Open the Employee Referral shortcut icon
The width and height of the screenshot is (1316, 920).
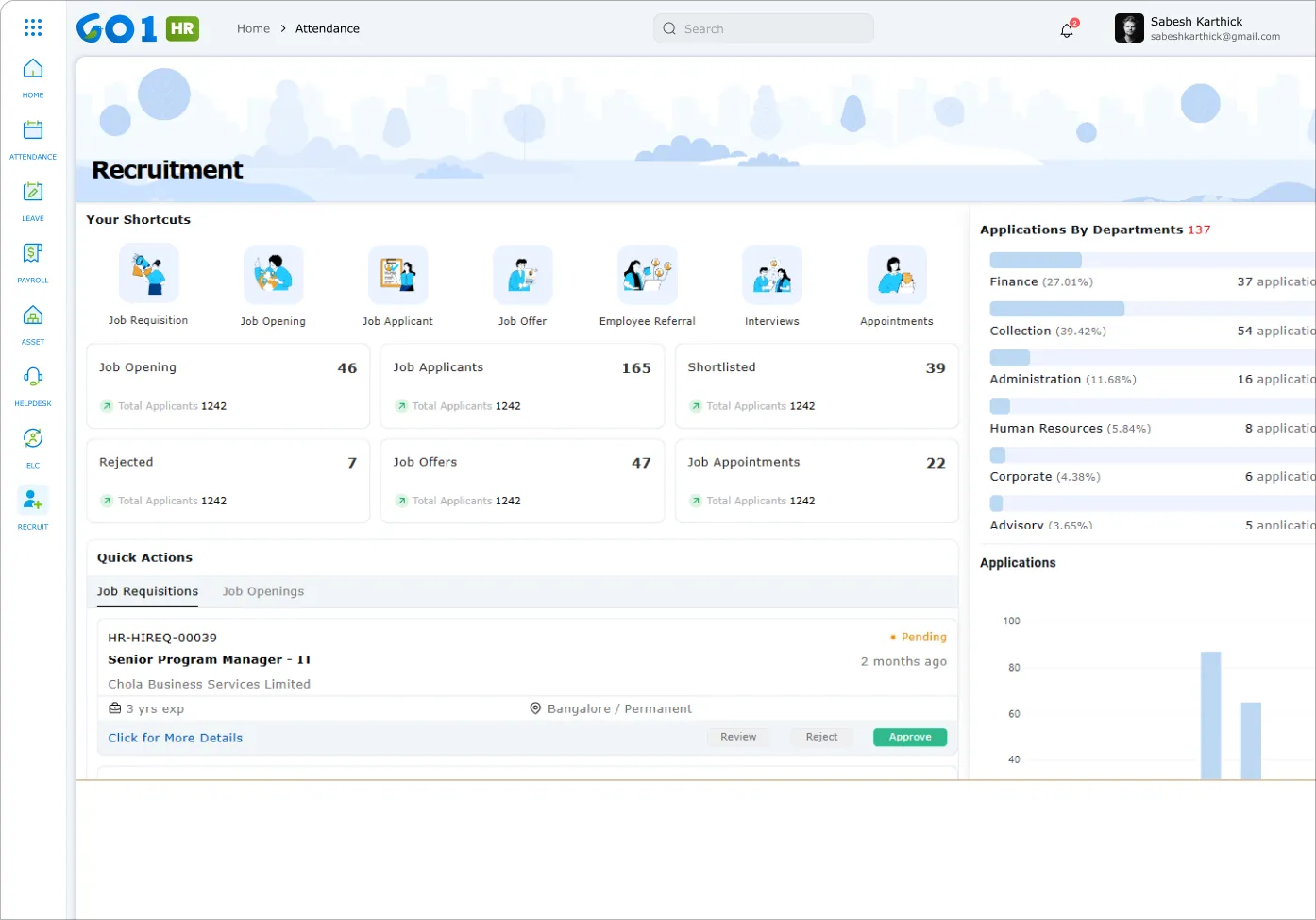(x=647, y=275)
